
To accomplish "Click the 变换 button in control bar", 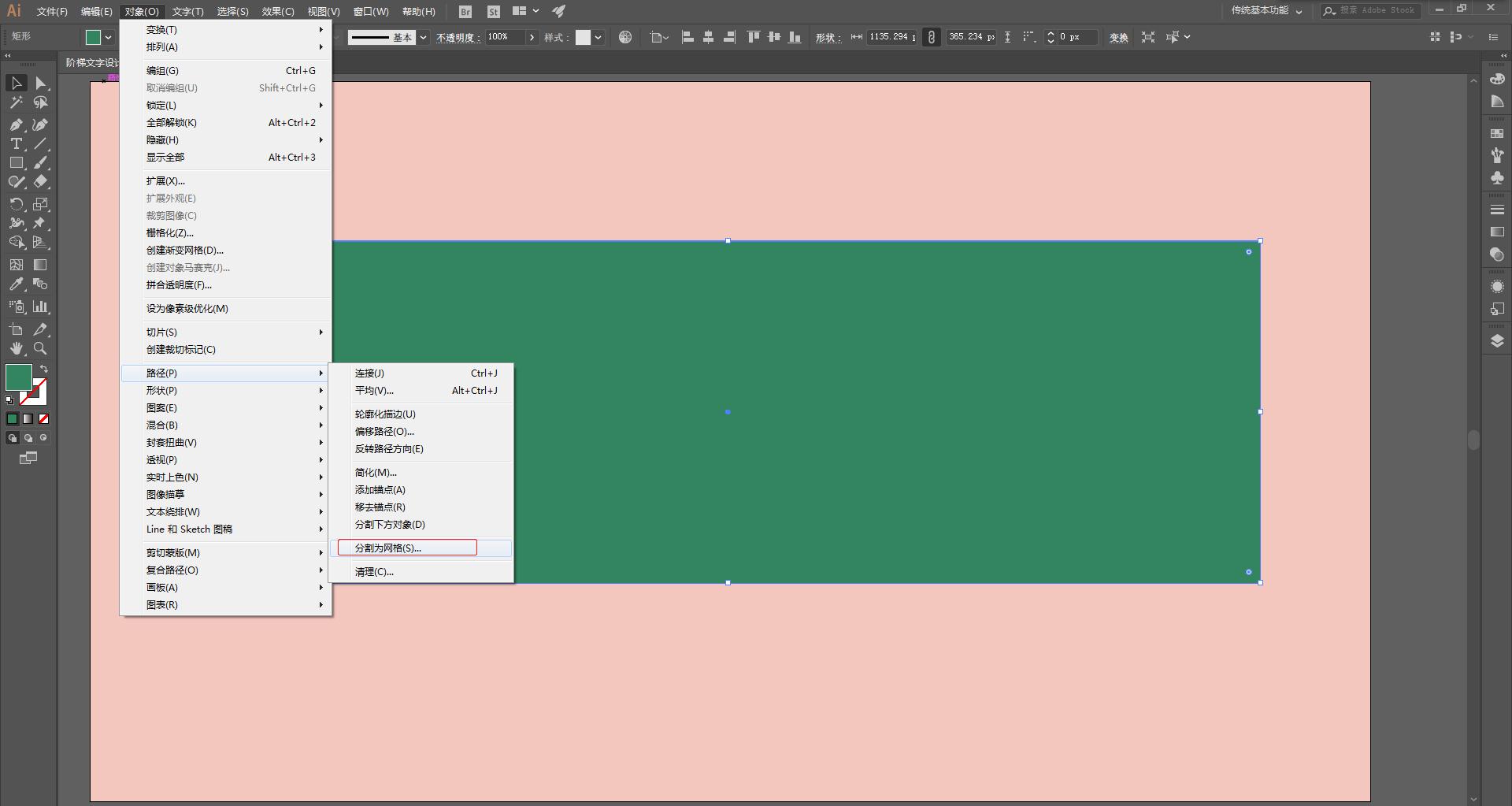I will click(x=1118, y=38).
